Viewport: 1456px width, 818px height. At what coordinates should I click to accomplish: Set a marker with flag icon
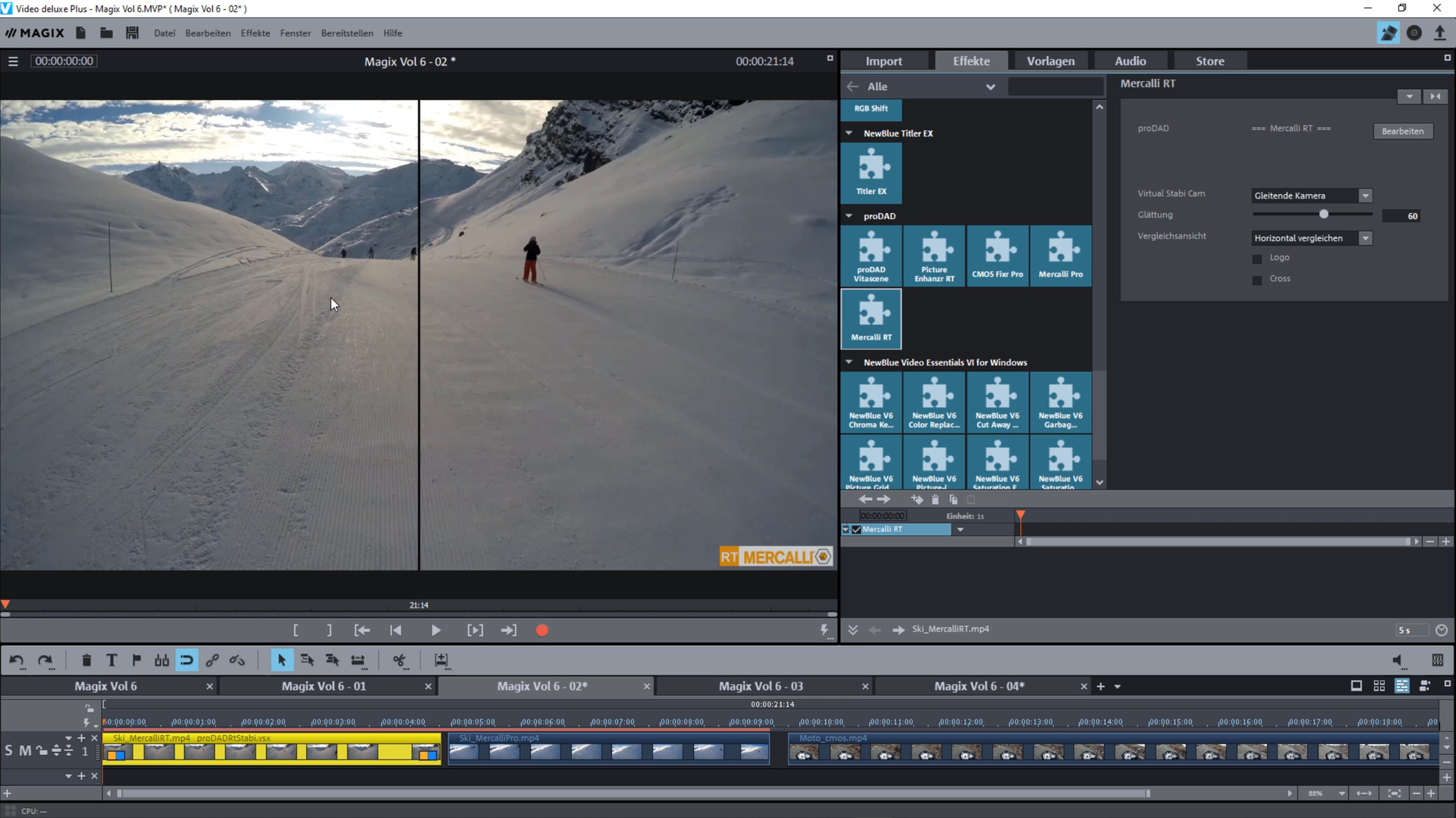coord(136,660)
